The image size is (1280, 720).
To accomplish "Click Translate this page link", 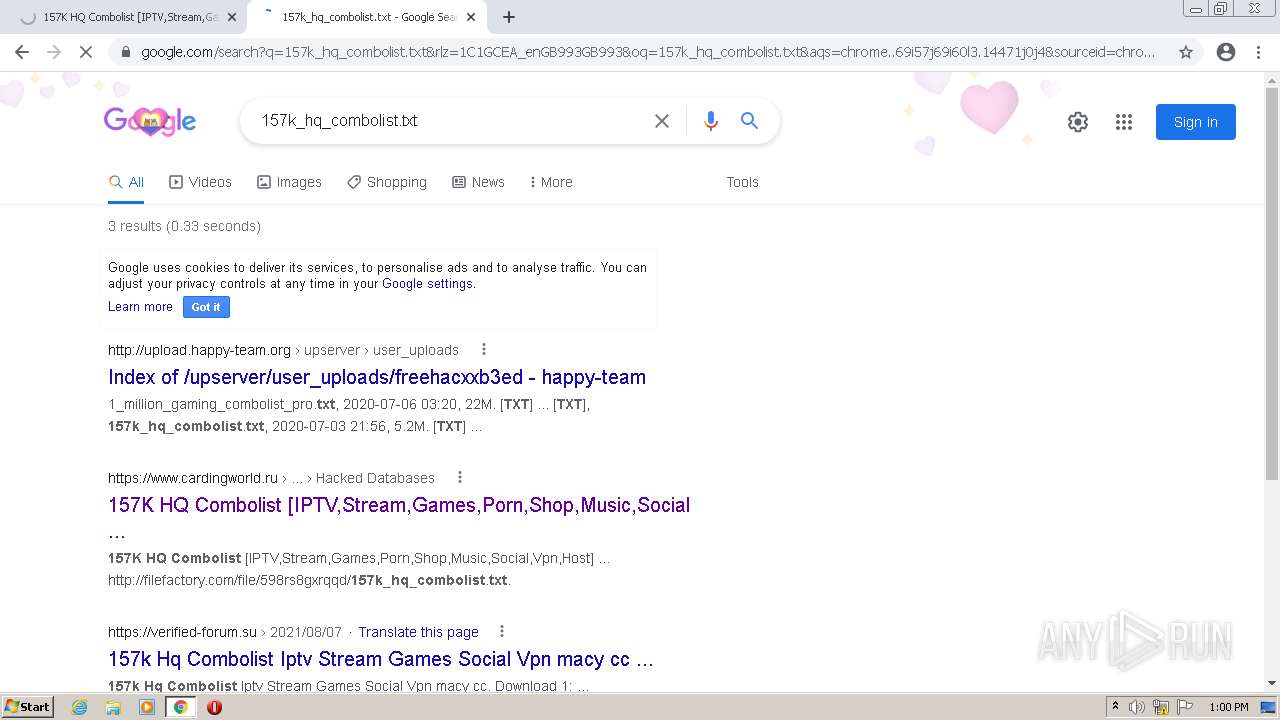I will point(418,632).
